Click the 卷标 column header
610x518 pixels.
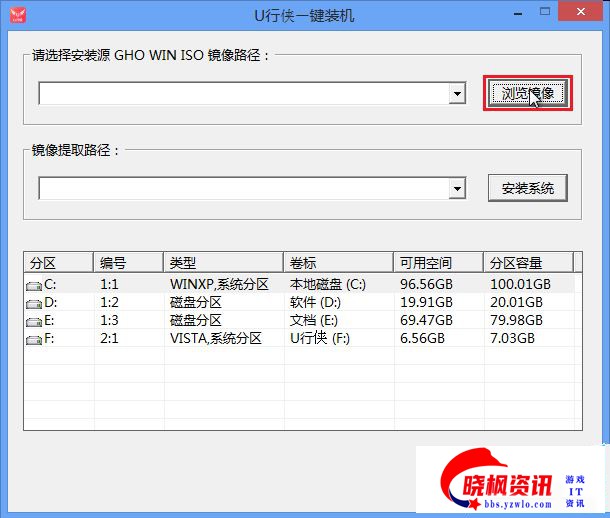pyautogui.click(x=337, y=263)
